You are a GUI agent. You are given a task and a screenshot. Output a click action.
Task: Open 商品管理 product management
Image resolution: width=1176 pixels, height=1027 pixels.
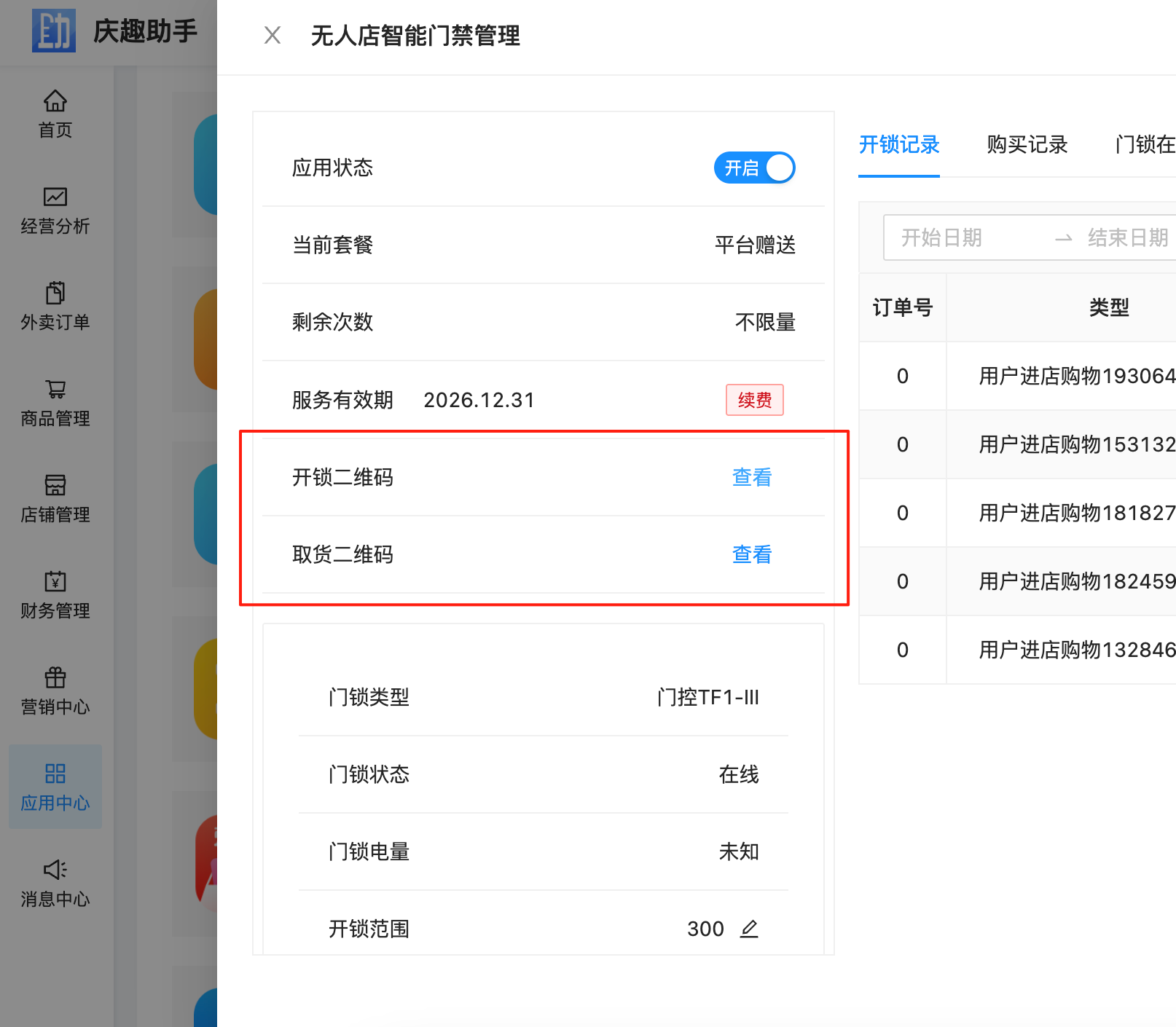tap(55, 403)
